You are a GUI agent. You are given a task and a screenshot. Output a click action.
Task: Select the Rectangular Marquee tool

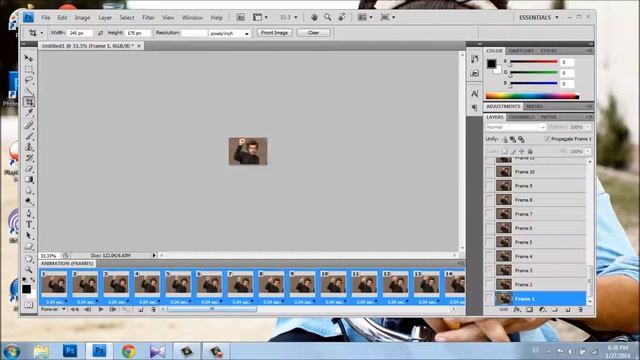tap(29, 69)
